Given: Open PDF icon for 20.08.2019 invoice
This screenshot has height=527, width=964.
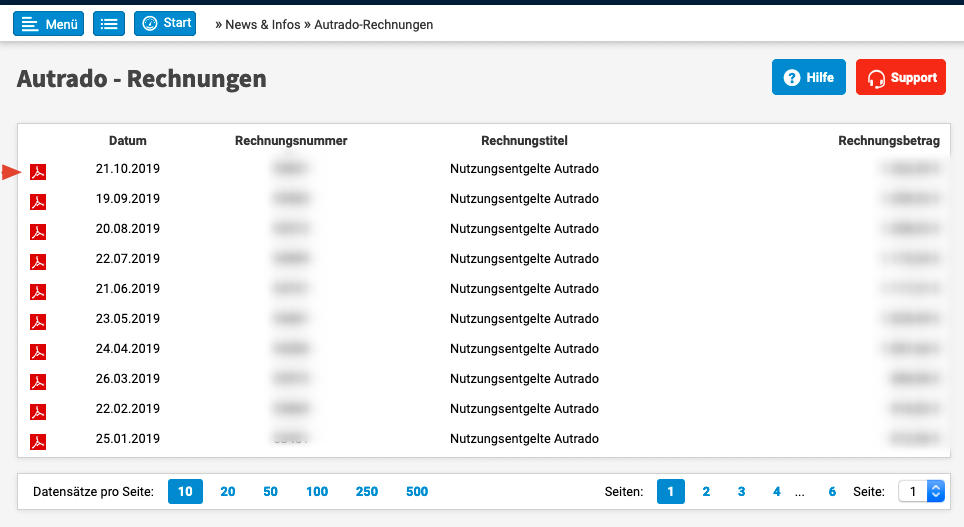Looking at the screenshot, I should [x=38, y=233].
